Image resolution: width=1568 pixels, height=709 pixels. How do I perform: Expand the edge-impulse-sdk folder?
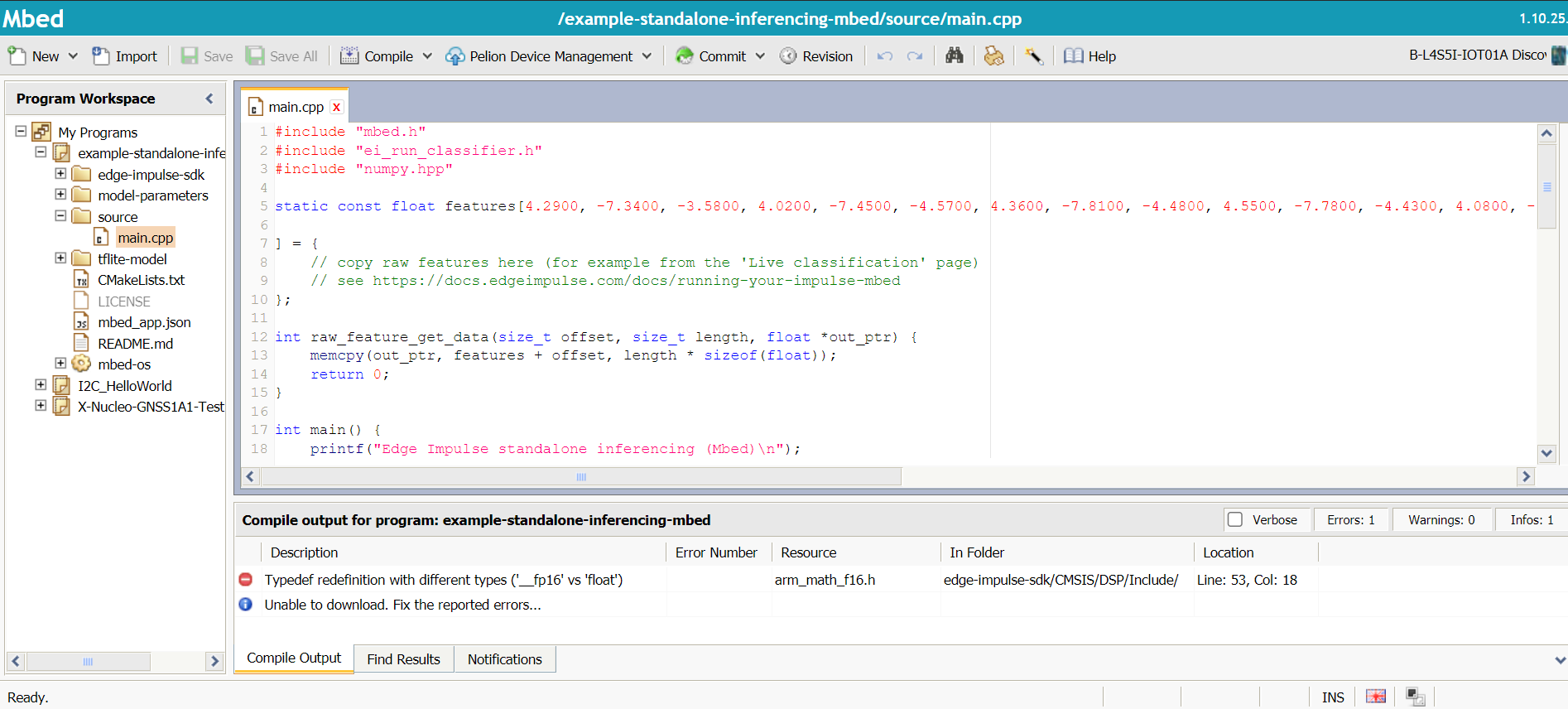pos(60,174)
